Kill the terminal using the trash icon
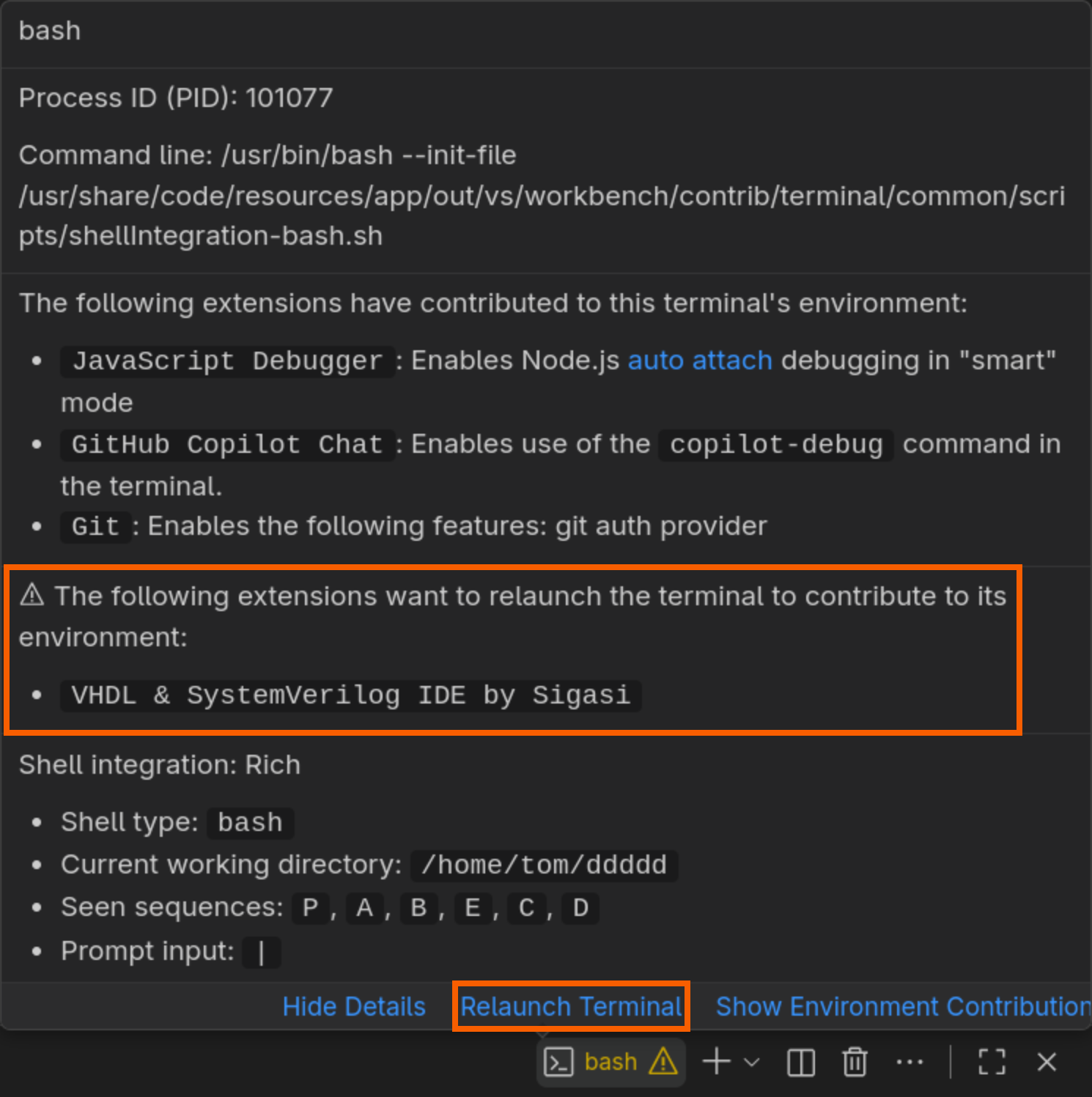Viewport: 1092px width, 1097px height. [855, 1061]
